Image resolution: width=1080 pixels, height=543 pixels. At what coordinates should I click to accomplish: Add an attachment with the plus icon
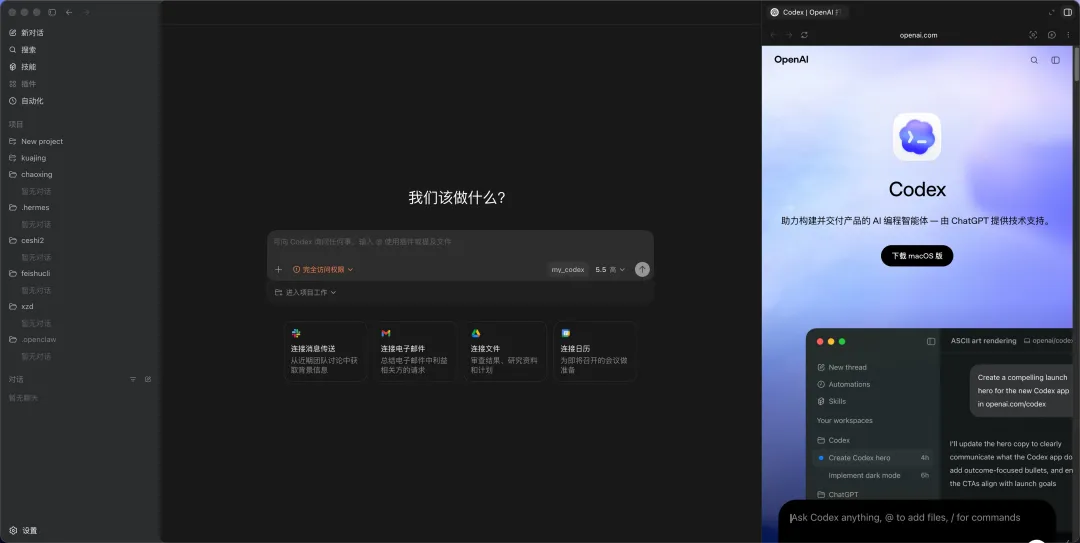tap(278, 269)
